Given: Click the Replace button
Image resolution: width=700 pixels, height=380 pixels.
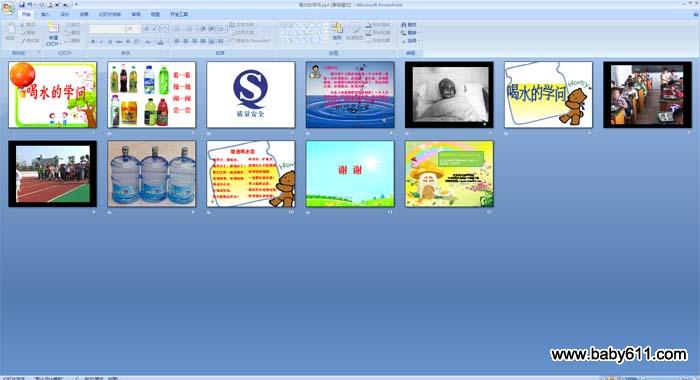Looking at the screenshot, I should [x=409, y=33].
